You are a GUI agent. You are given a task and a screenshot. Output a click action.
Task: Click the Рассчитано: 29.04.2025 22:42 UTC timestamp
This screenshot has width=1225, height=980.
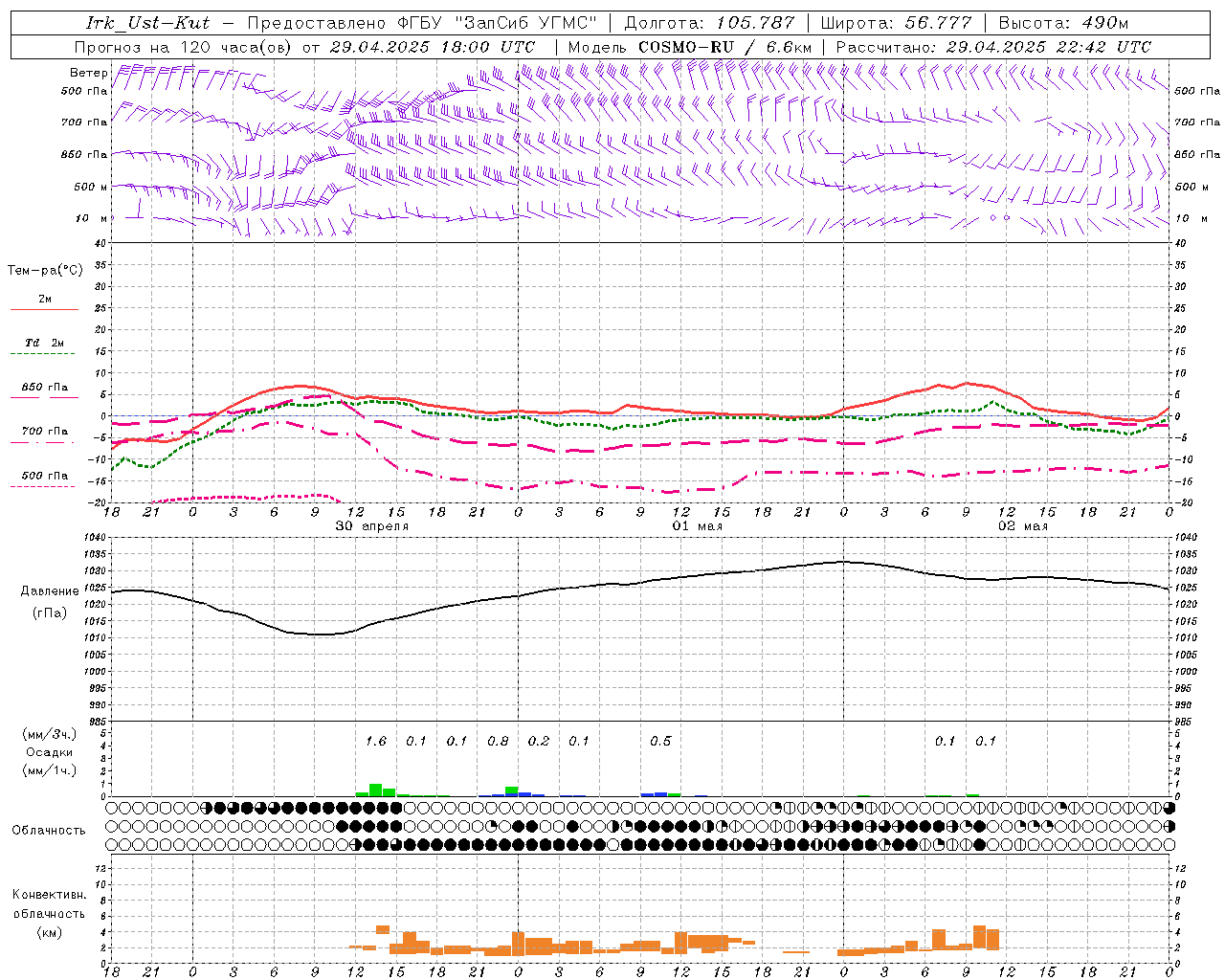[x=993, y=47]
